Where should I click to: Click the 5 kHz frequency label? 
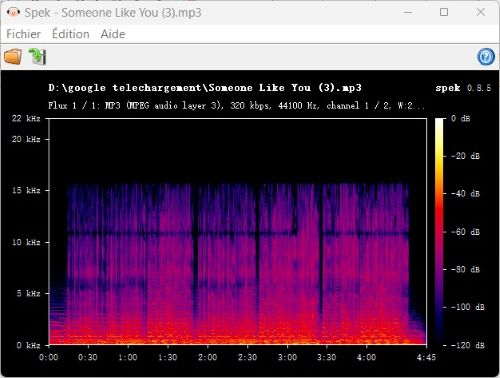coord(28,293)
